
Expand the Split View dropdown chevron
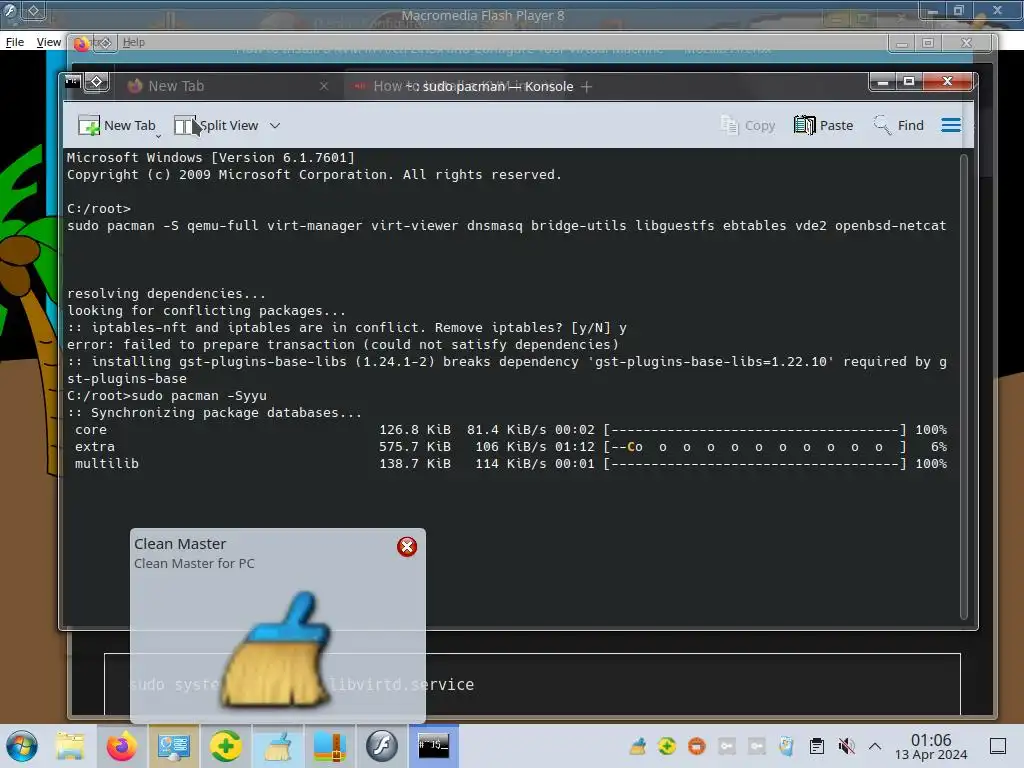(275, 125)
